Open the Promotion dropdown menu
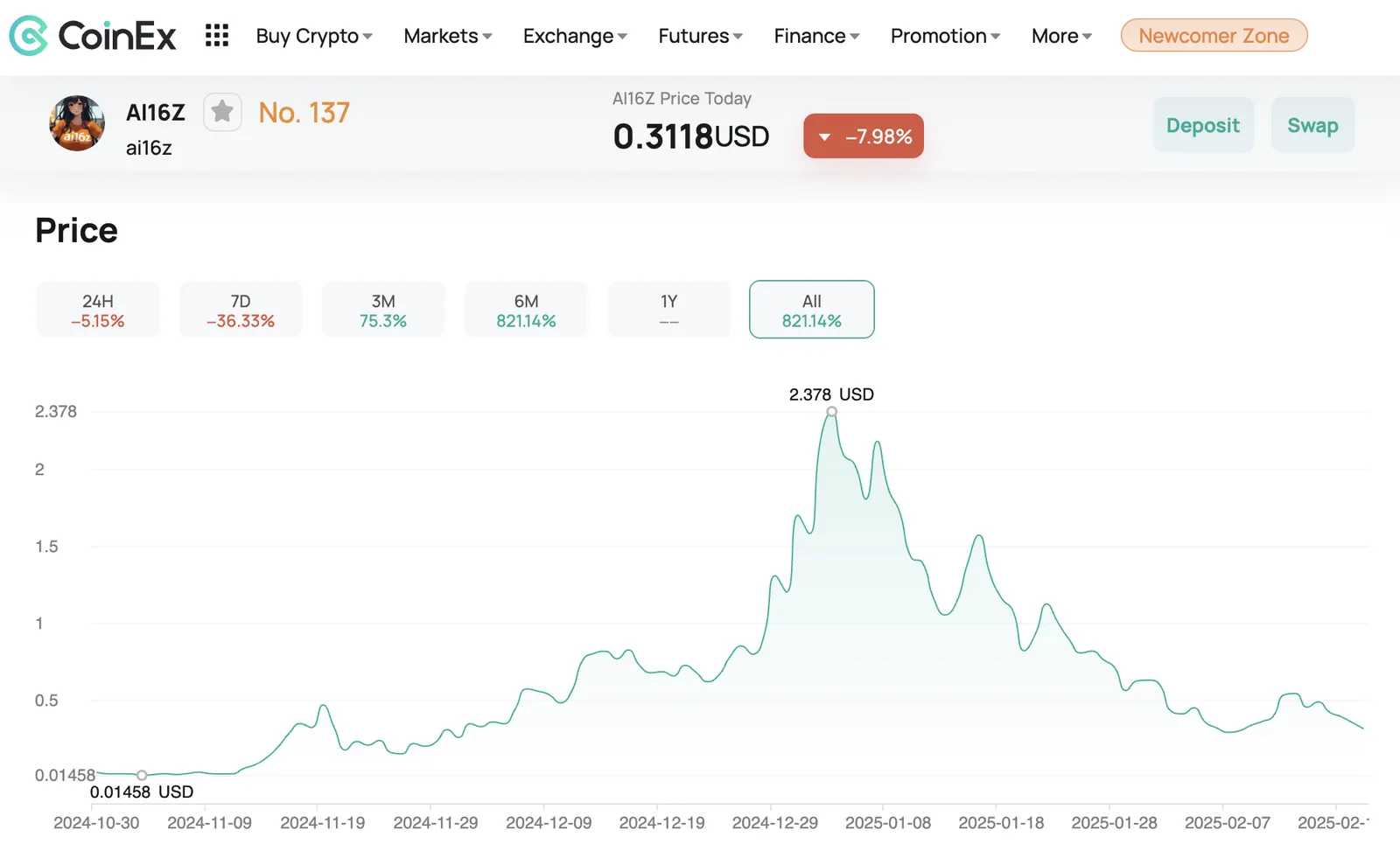 click(945, 36)
